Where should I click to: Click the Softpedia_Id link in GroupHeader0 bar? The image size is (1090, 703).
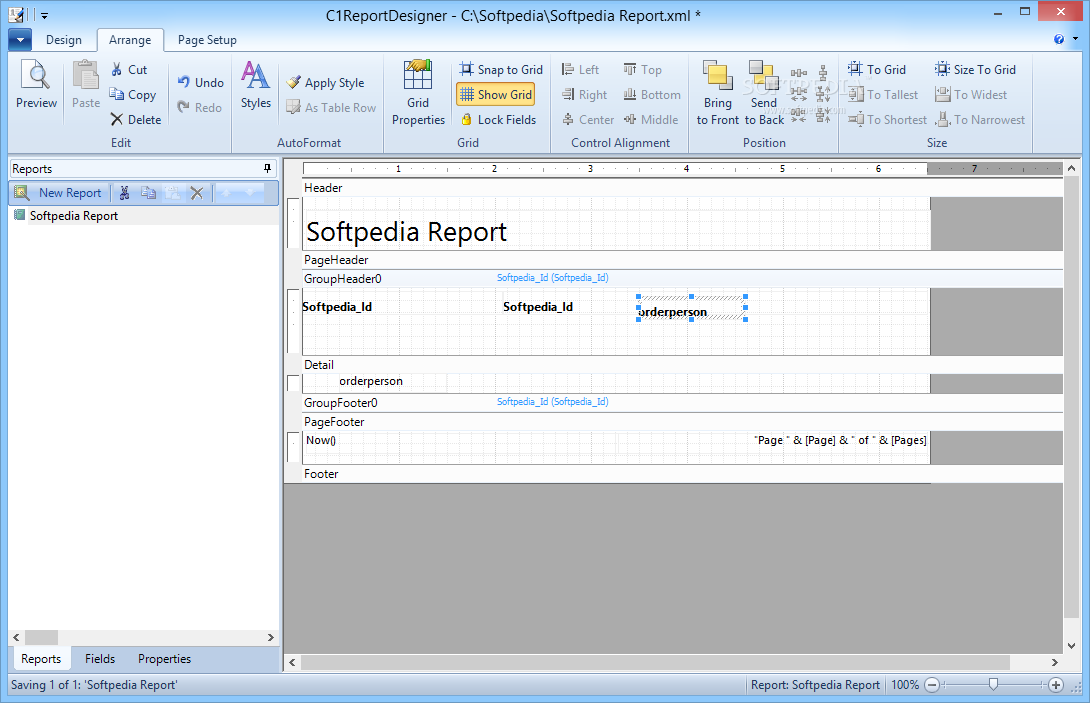coord(553,277)
